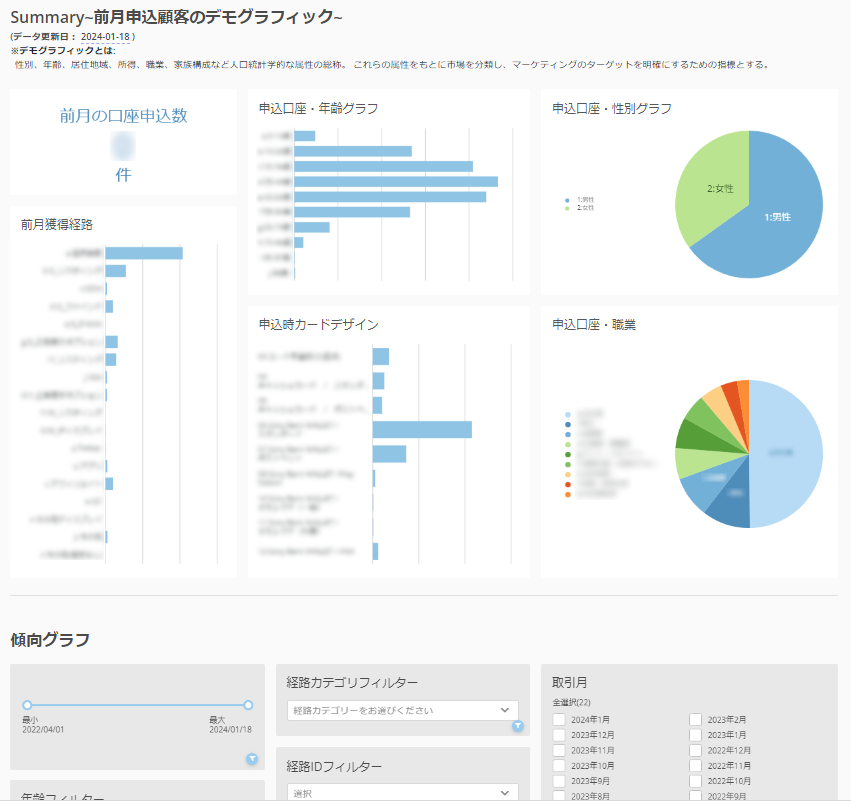
Task: Click filter icon under 経路カテゴリフィルター dropdown
Action: click(x=518, y=726)
